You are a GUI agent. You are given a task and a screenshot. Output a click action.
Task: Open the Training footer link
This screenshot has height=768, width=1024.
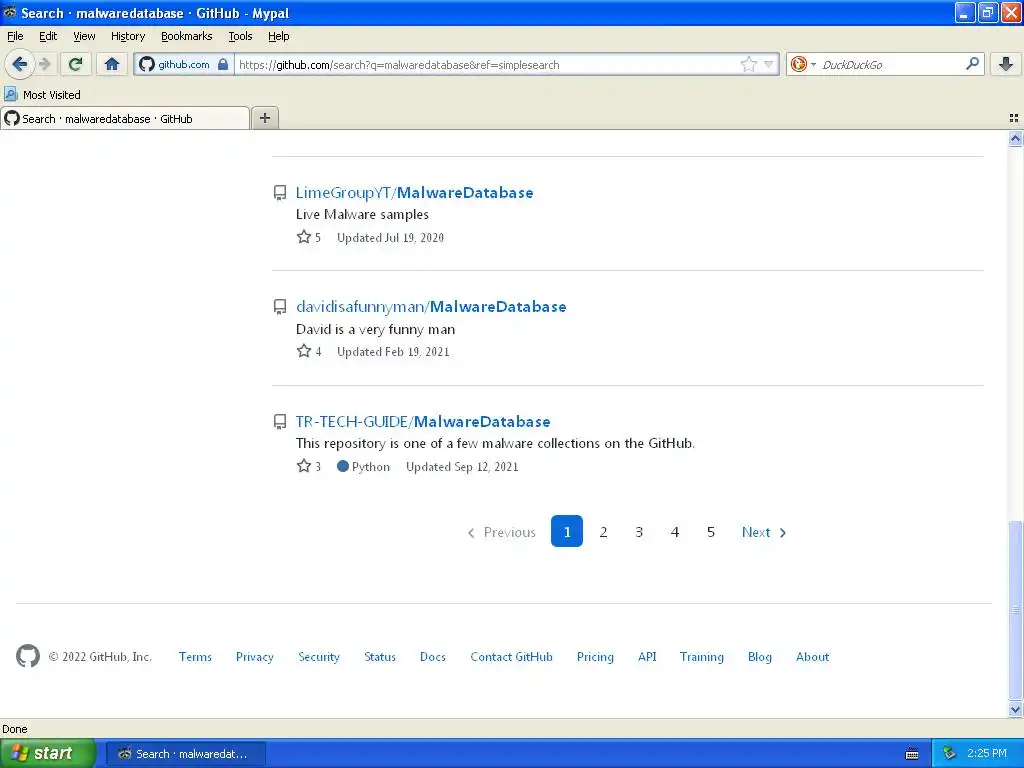pos(701,657)
